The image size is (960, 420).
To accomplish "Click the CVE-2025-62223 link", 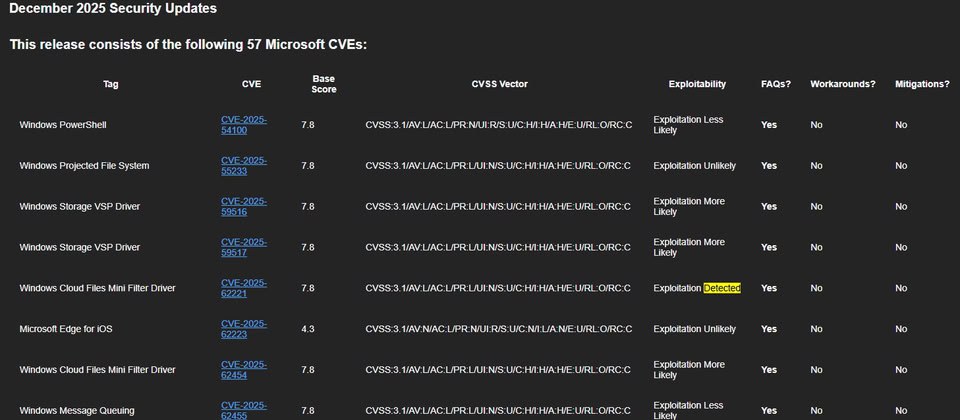I will pos(243,329).
